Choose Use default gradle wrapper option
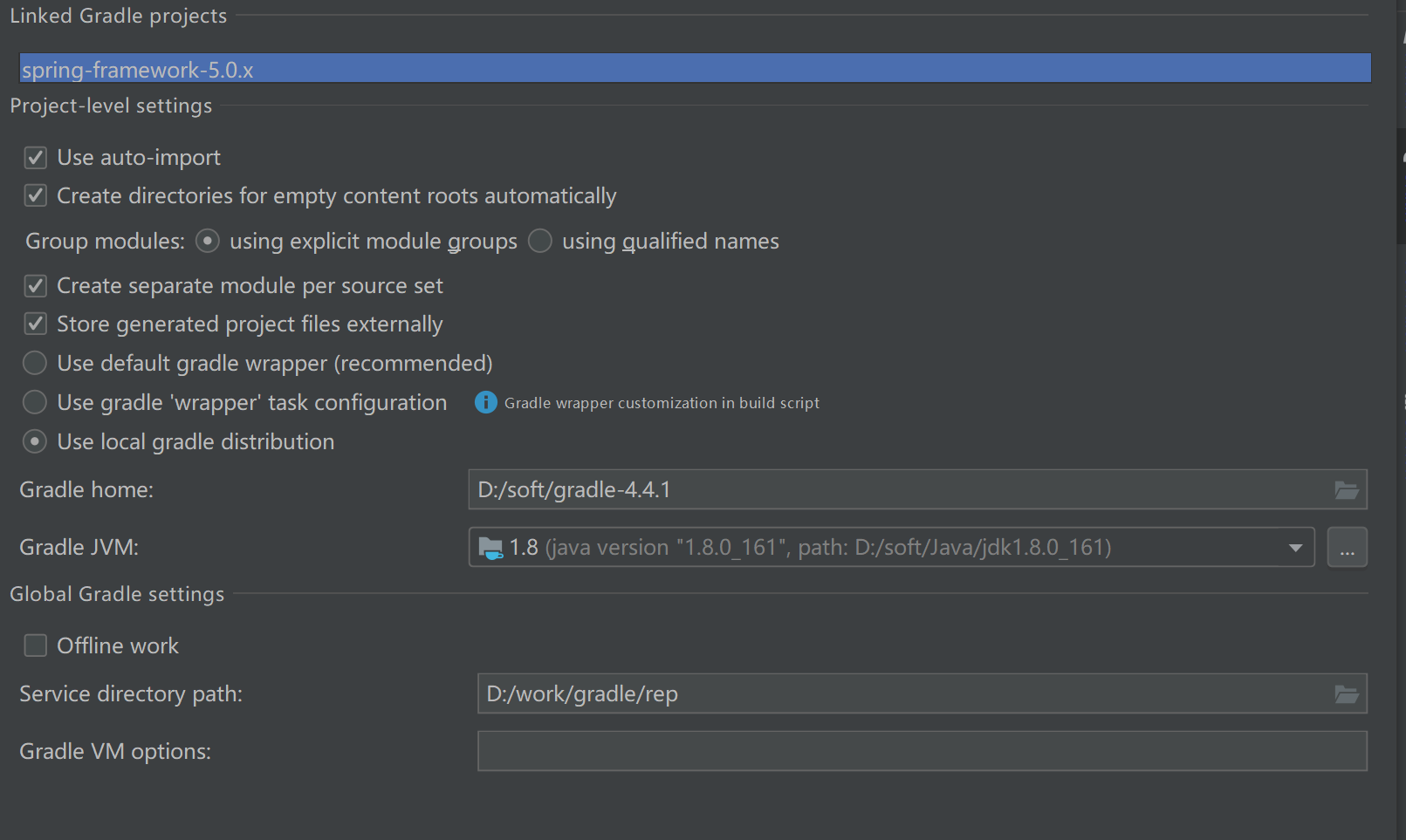 [x=34, y=363]
